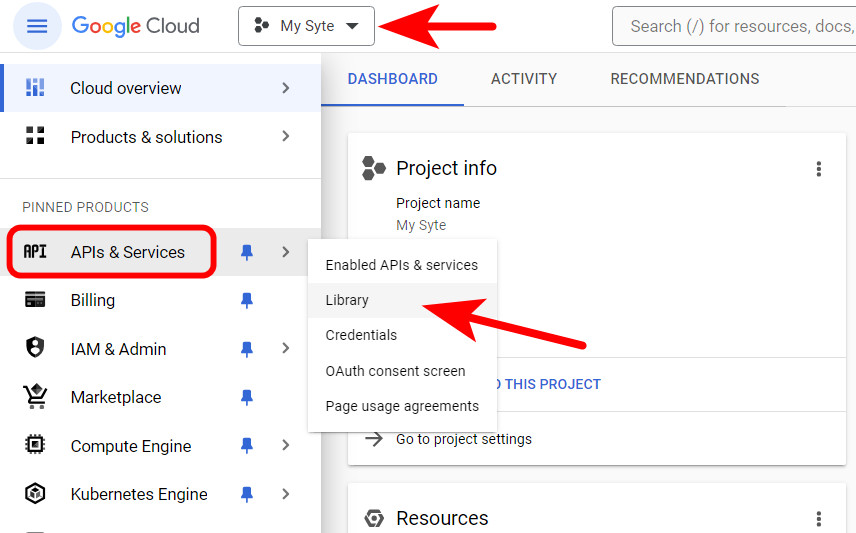This screenshot has width=856, height=533.
Task: Select Library from the APIs submenu
Action: [x=402, y=300]
